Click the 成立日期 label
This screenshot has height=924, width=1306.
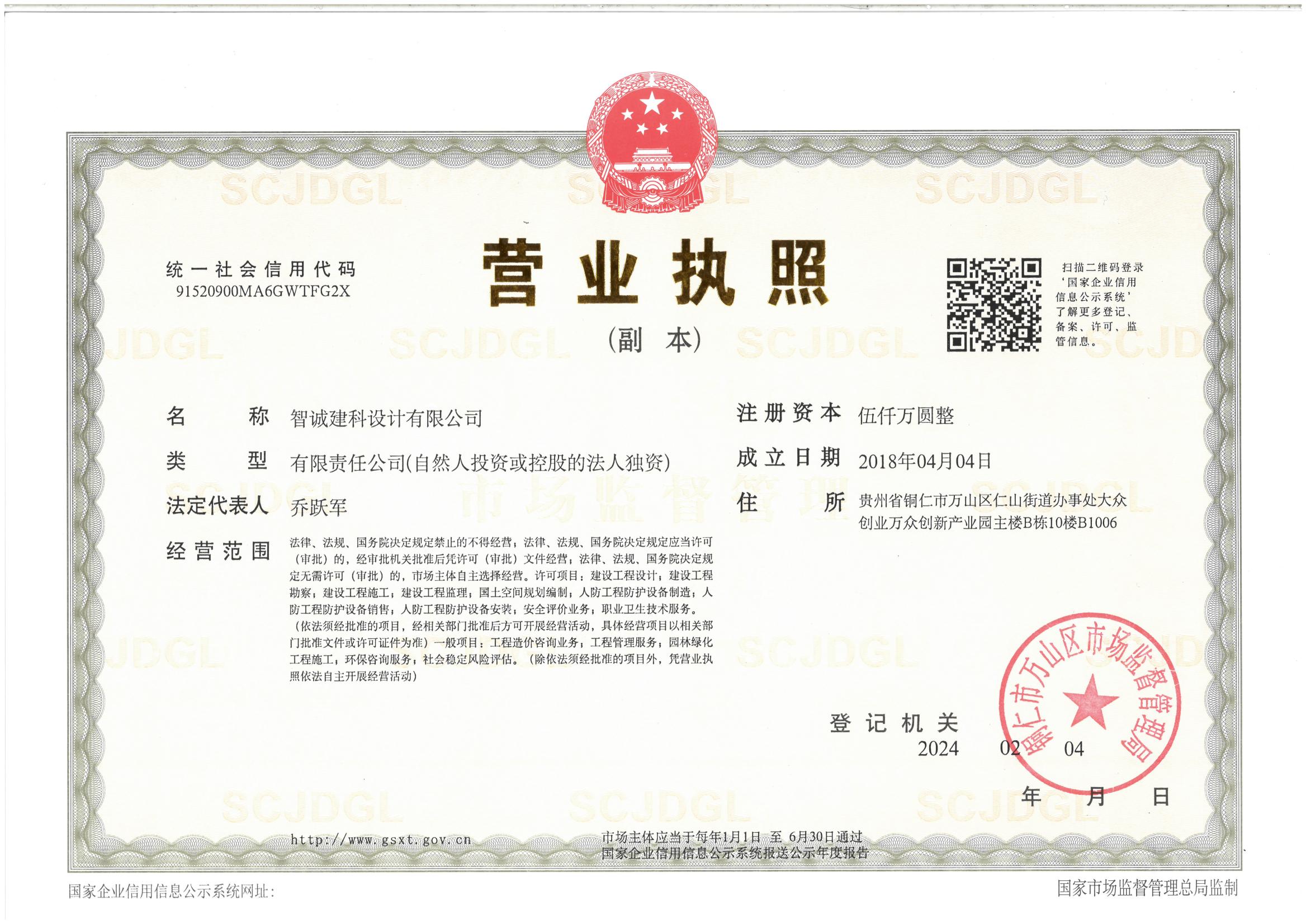click(x=789, y=457)
